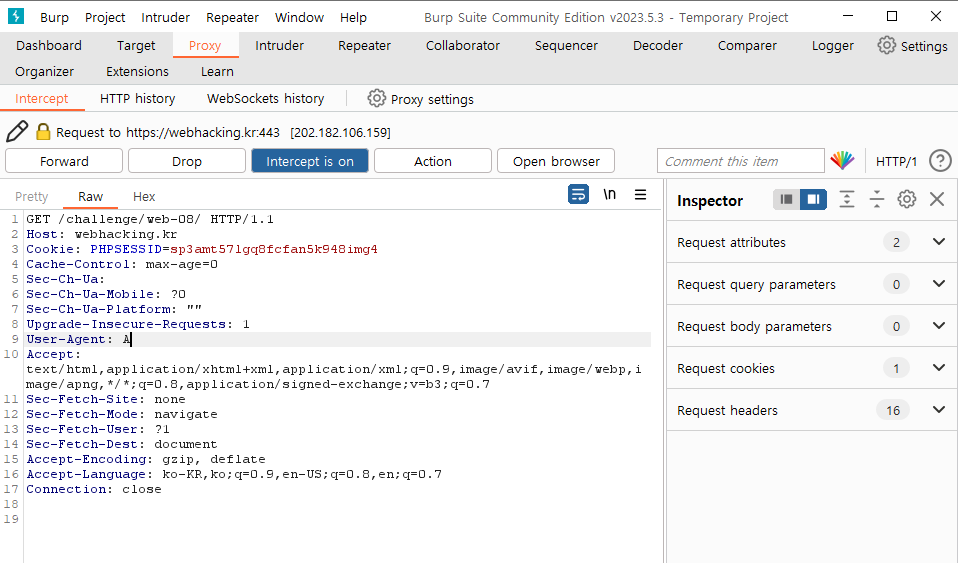Click the HTTP/1 protocol indicator

coord(896,161)
